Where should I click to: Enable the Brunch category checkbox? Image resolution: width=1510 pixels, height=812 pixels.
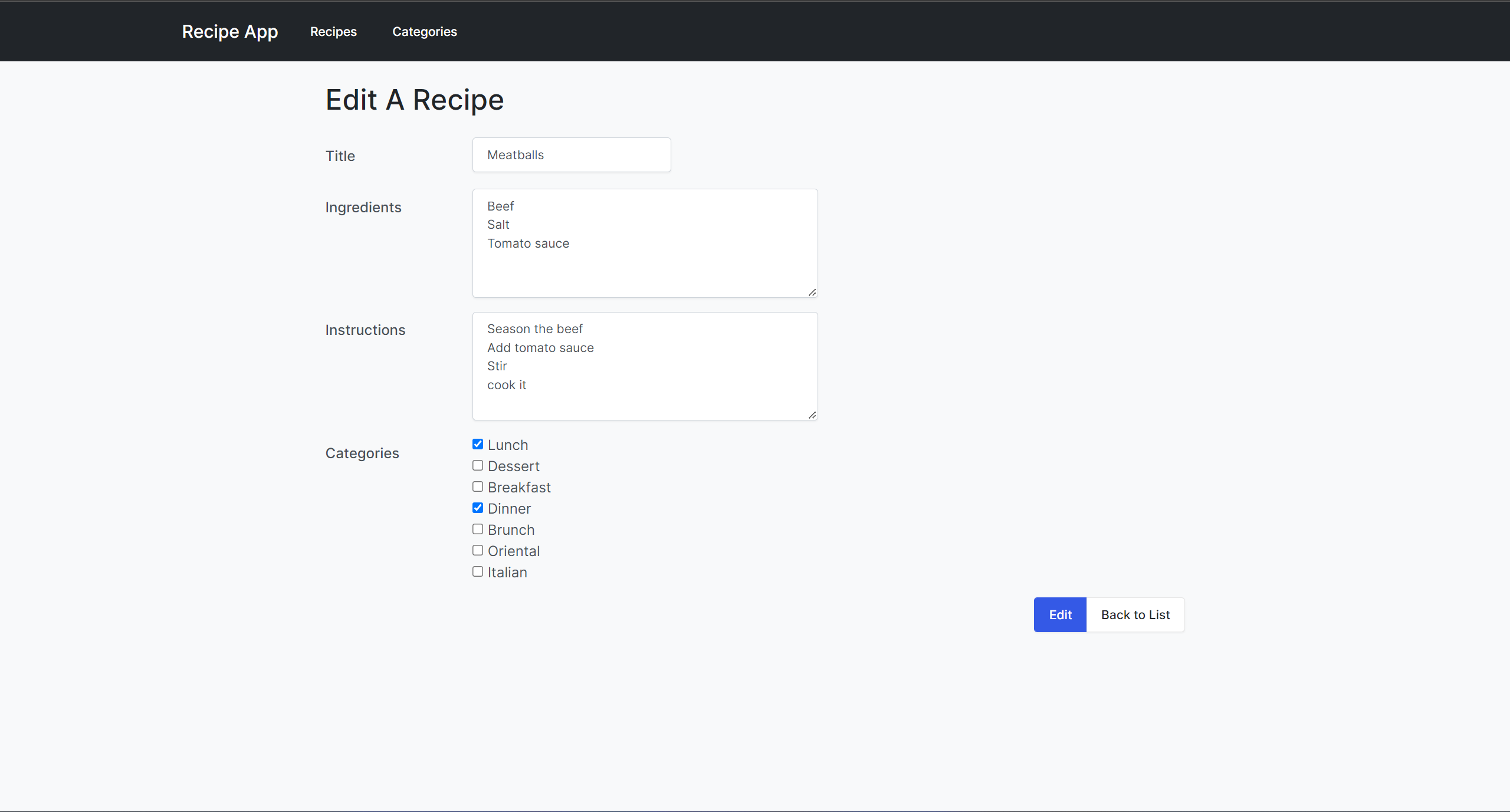pos(478,529)
